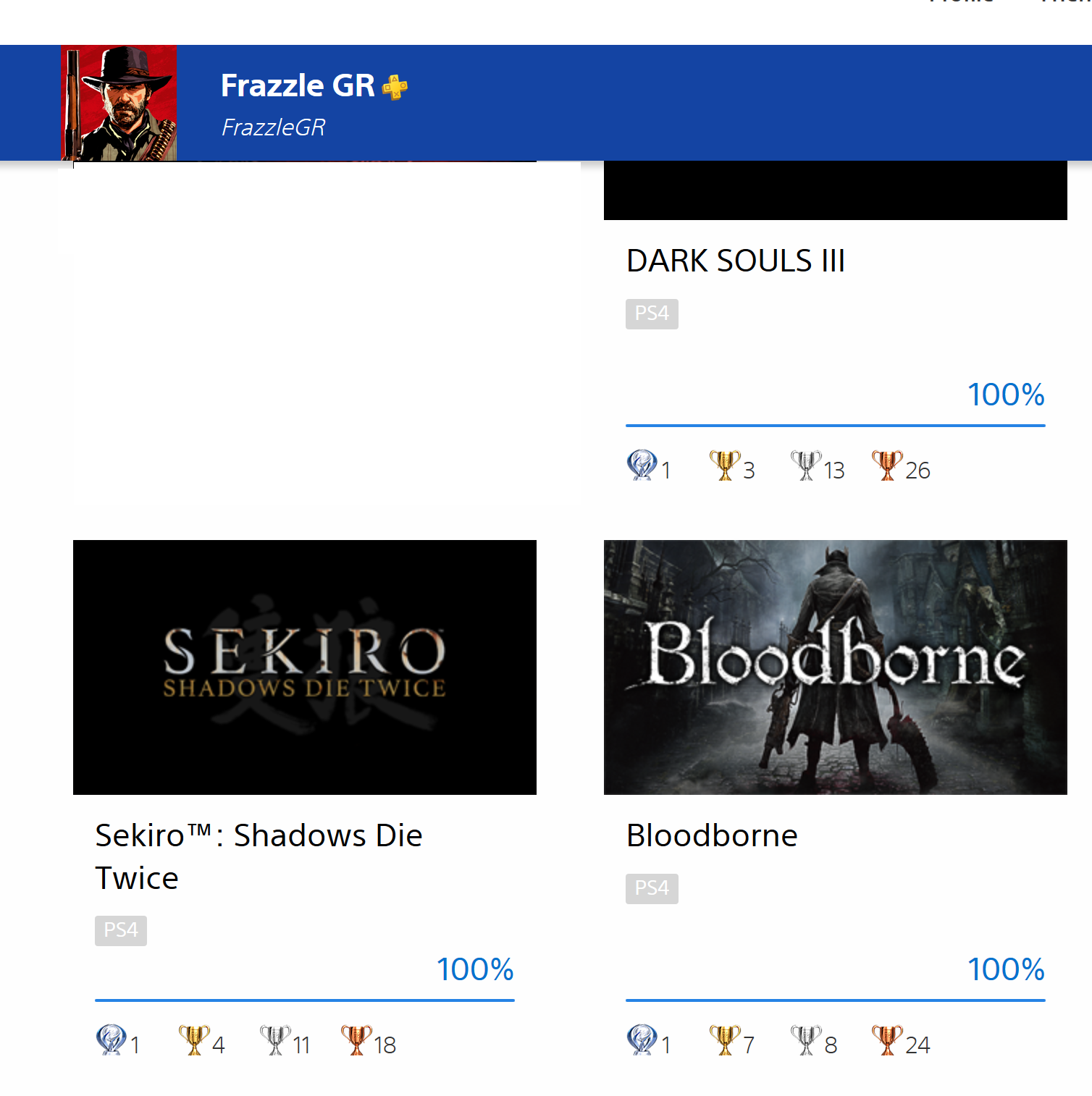Click the PS4 tag under Dark Souls III
The height and width of the screenshot is (1096, 1092).
point(652,313)
